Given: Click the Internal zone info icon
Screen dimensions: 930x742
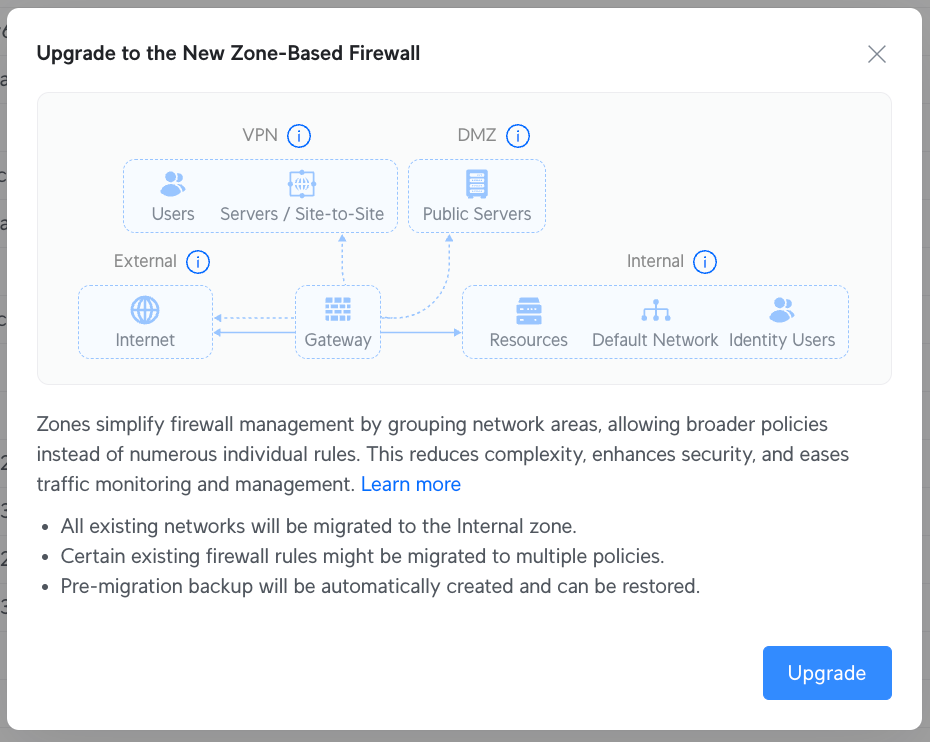Looking at the screenshot, I should (705, 261).
